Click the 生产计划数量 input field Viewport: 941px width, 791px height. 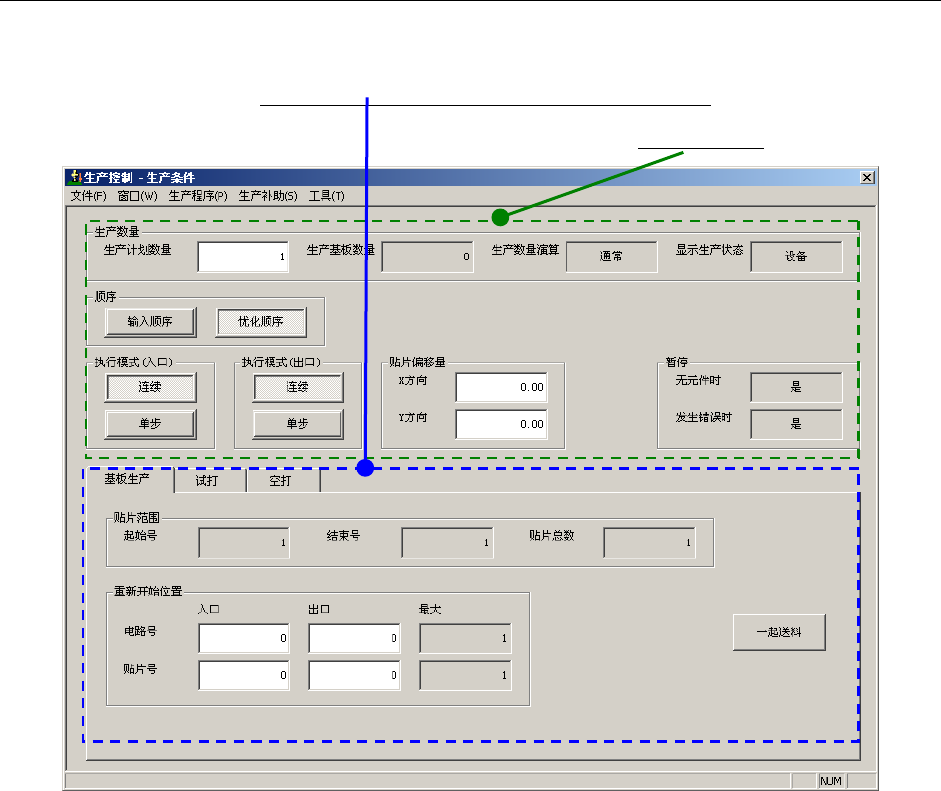(243, 257)
